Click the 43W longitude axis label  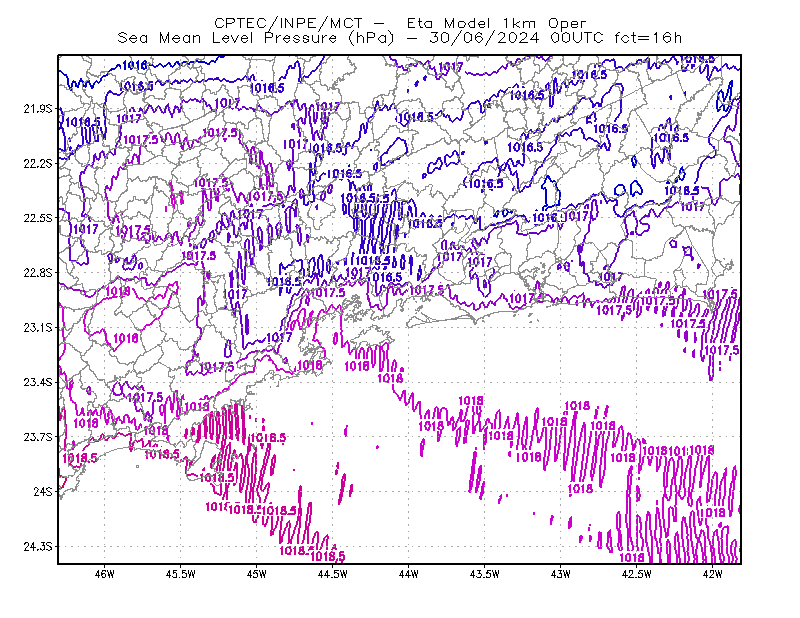[560, 574]
